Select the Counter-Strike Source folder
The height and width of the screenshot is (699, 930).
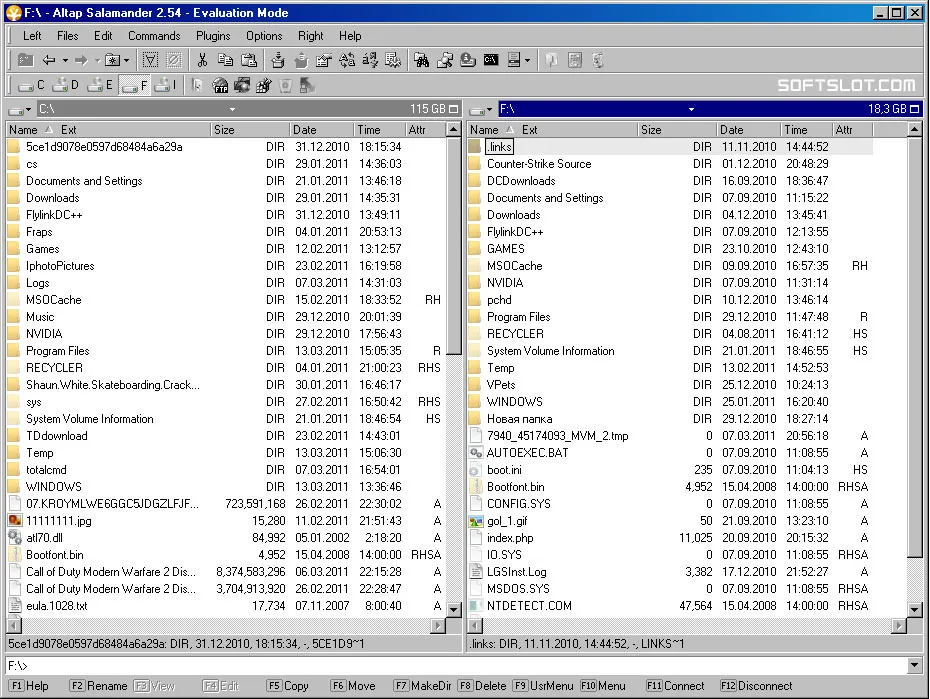[539, 164]
